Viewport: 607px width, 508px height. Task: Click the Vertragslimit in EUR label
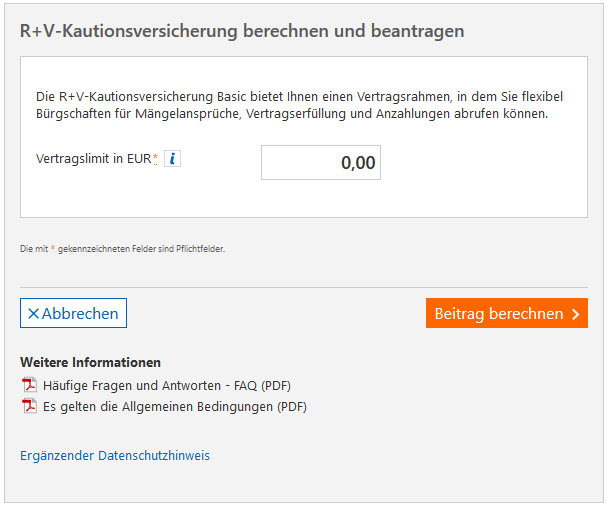[93, 159]
